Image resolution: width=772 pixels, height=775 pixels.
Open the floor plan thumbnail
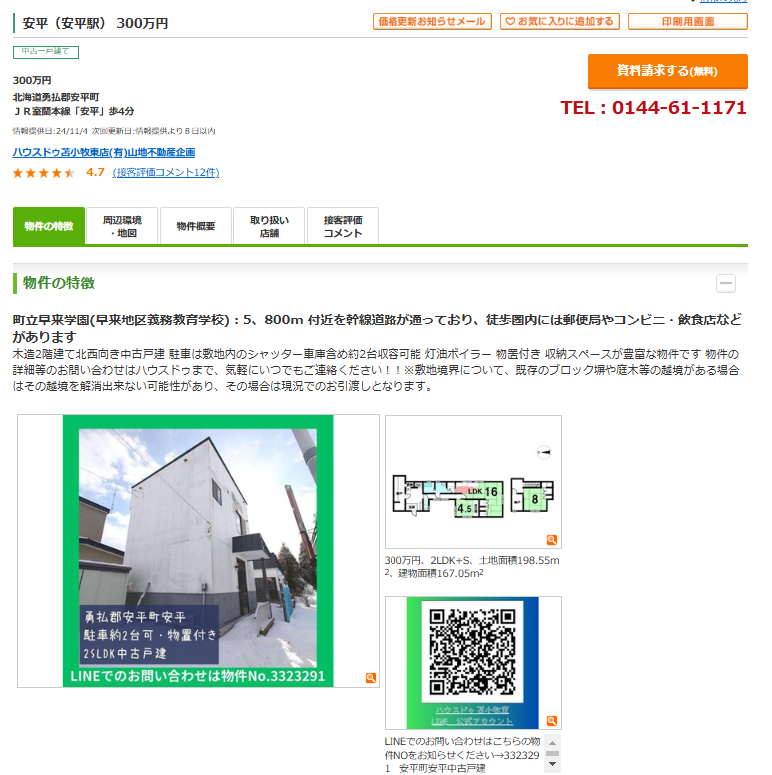(473, 482)
